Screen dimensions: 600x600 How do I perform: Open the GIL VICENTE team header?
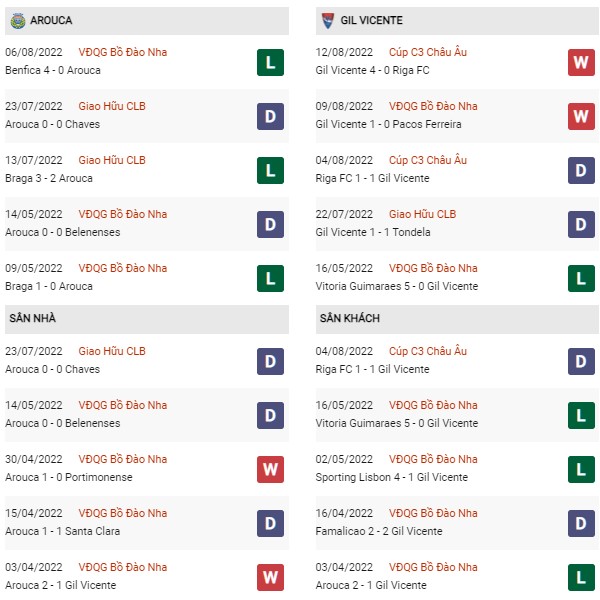click(x=457, y=21)
